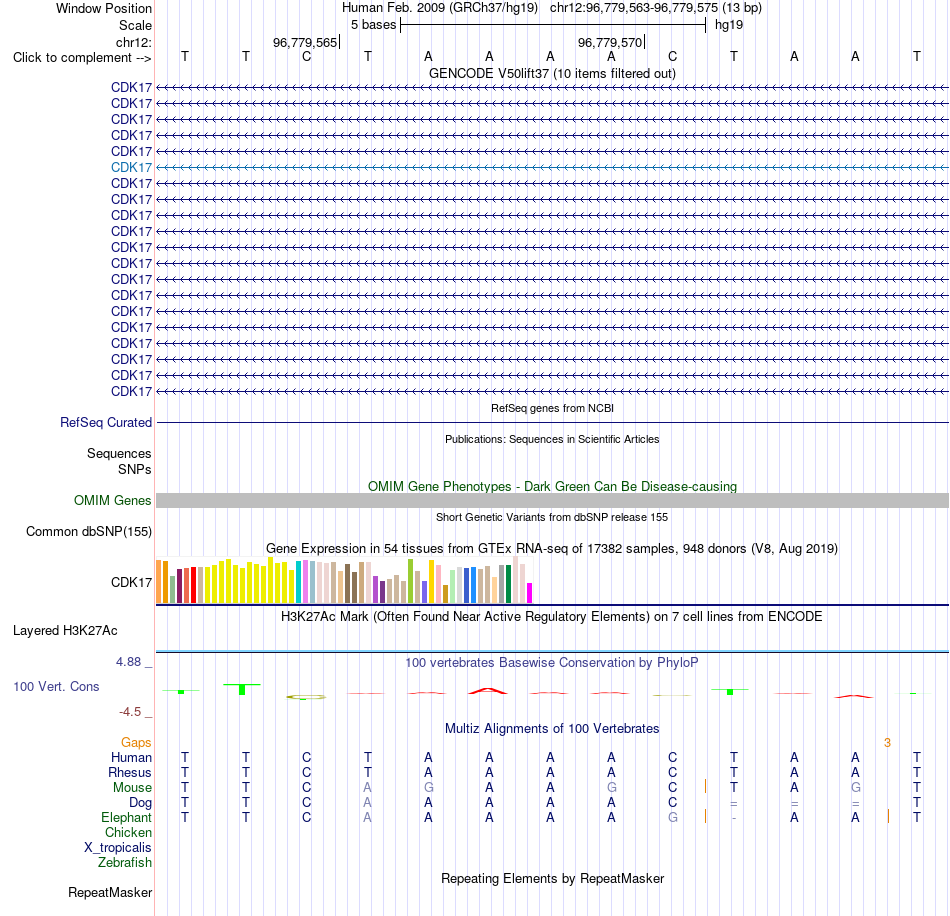Select the Elephant species row label
Image resolution: width=950 pixels, height=916 pixels.
tap(127, 817)
